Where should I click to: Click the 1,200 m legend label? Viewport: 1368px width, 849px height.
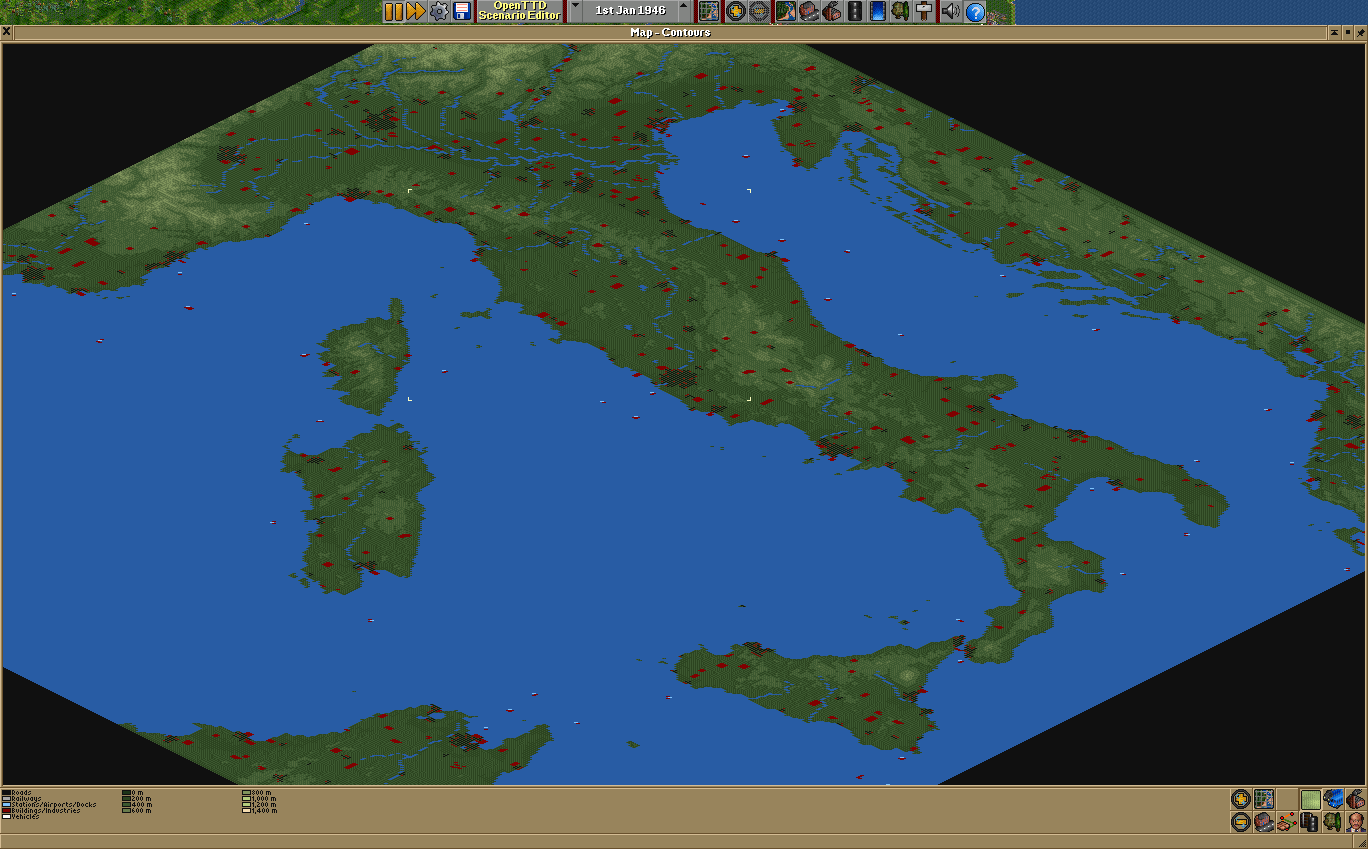click(x=264, y=804)
